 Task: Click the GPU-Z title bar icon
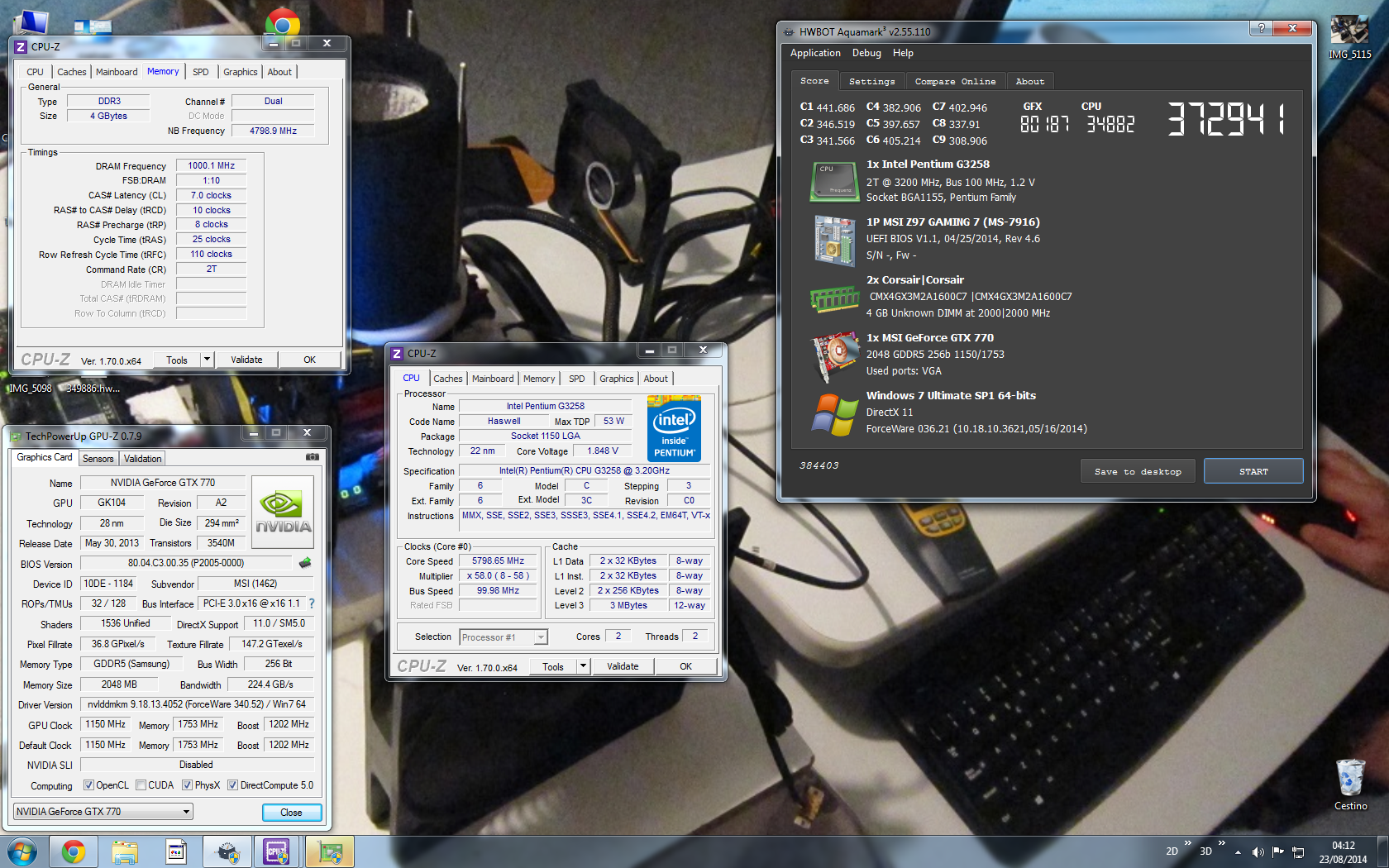16,436
